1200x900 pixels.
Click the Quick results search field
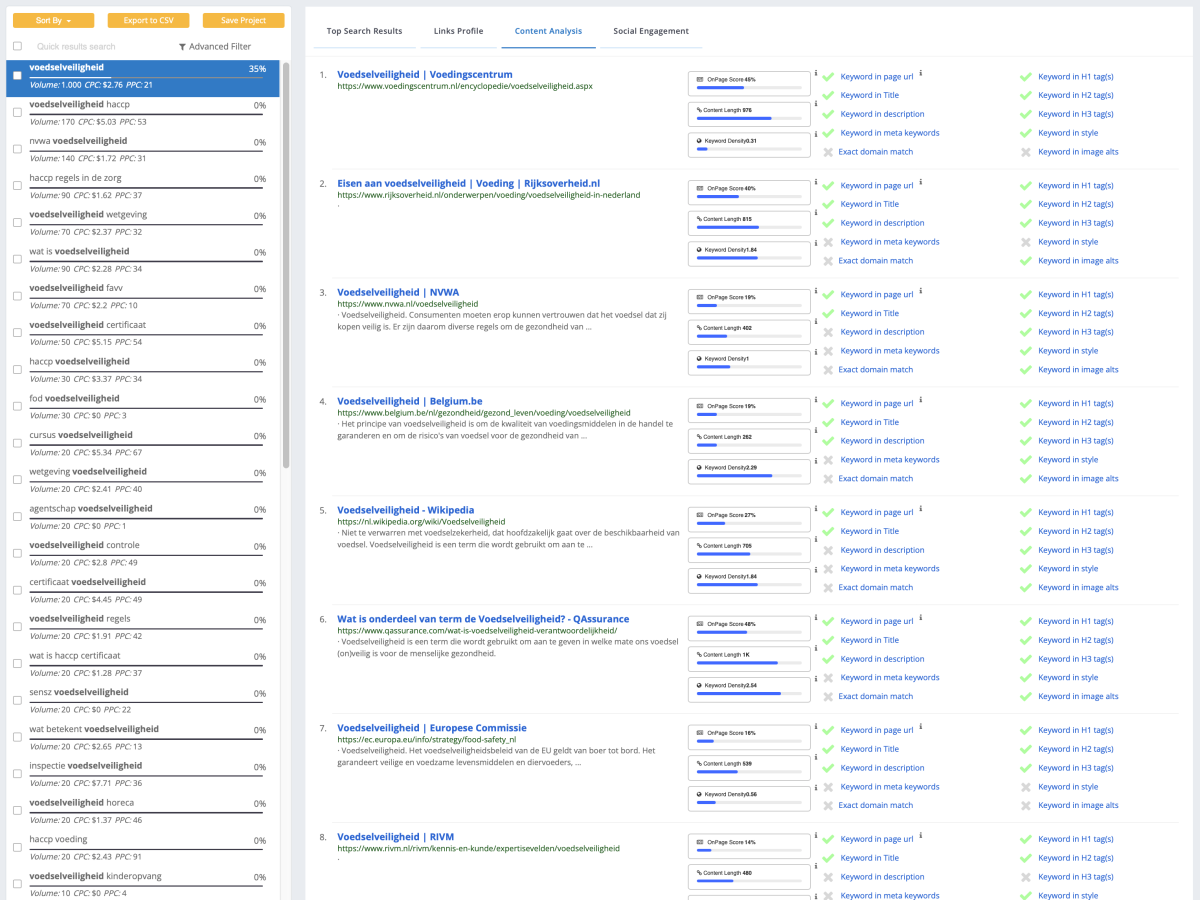[x=90, y=47]
